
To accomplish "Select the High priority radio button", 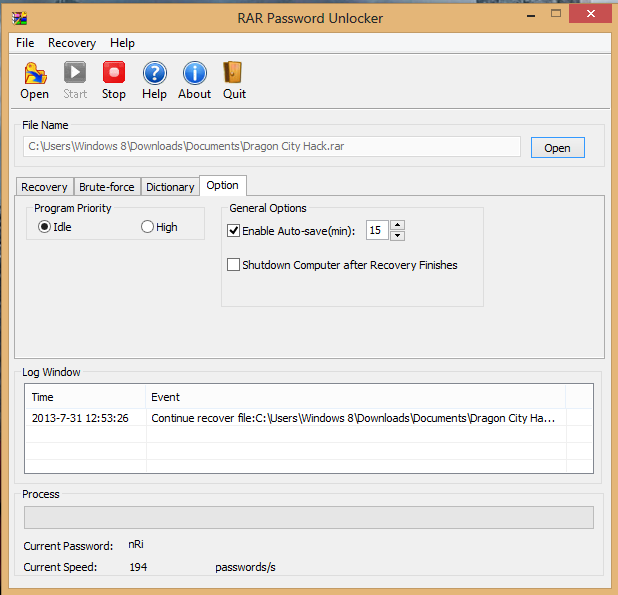I will [x=147, y=227].
